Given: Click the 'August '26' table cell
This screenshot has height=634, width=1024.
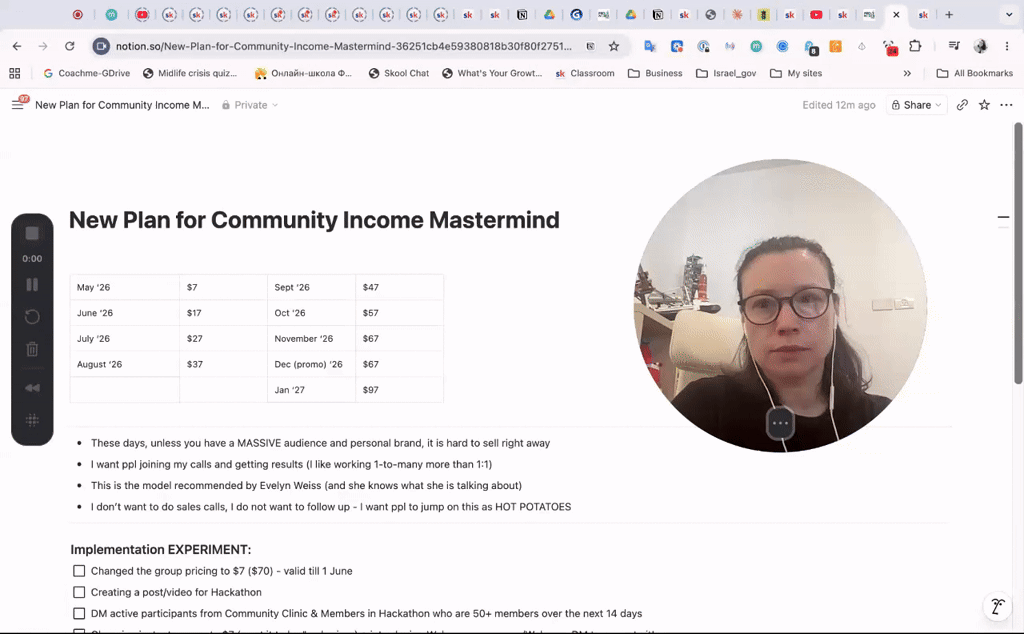Looking at the screenshot, I should pyautogui.click(x=124, y=364).
